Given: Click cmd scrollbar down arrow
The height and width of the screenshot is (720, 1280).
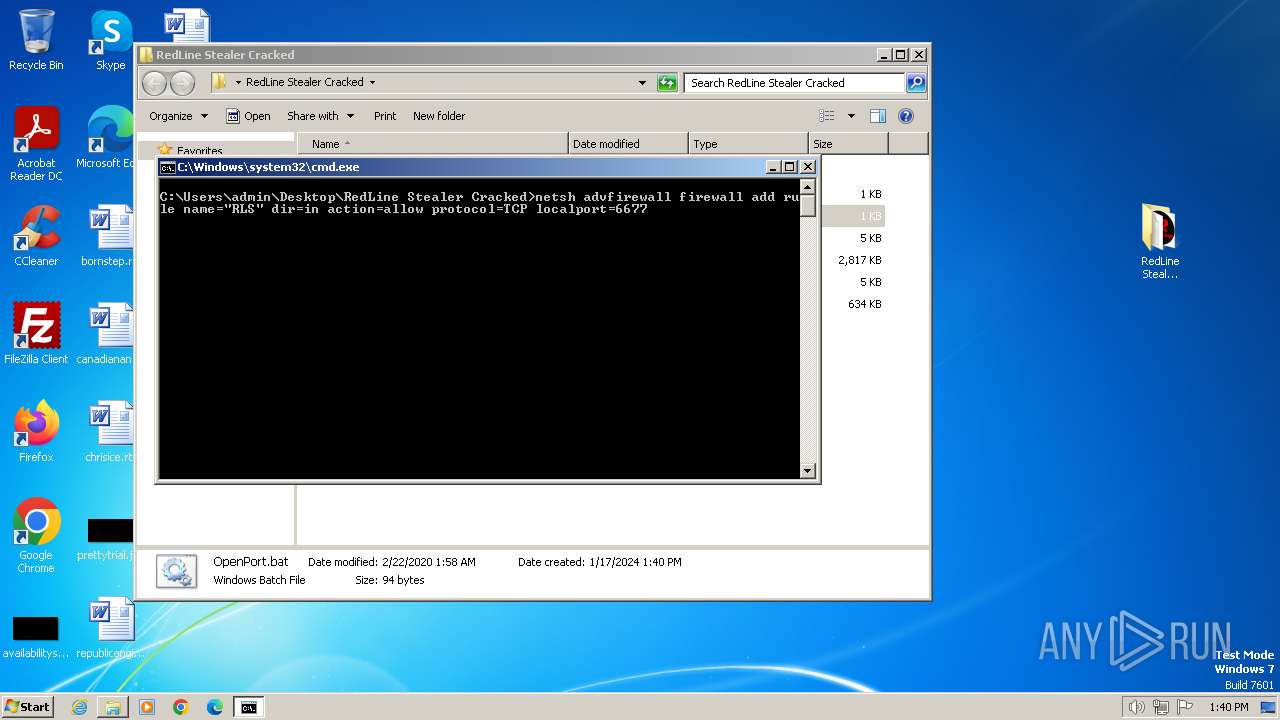Looking at the screenshot, I should pos(808,471).
